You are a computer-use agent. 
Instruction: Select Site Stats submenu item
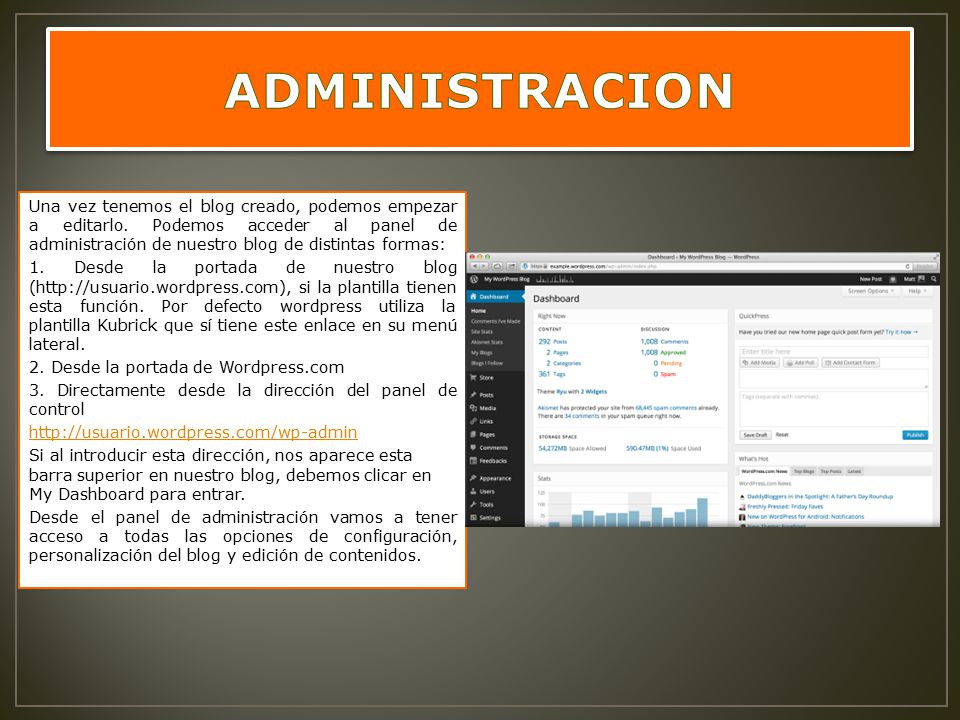point(482,332)
